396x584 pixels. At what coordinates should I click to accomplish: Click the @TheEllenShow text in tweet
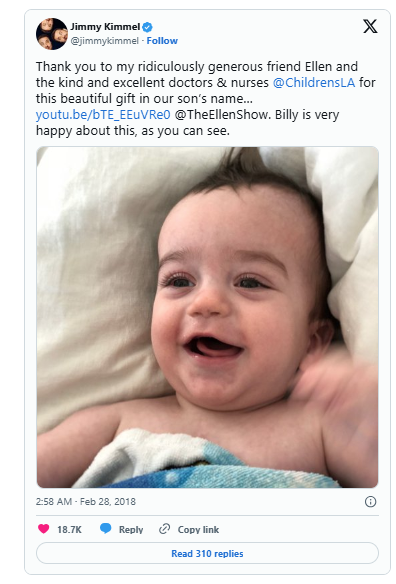(221, 114)
